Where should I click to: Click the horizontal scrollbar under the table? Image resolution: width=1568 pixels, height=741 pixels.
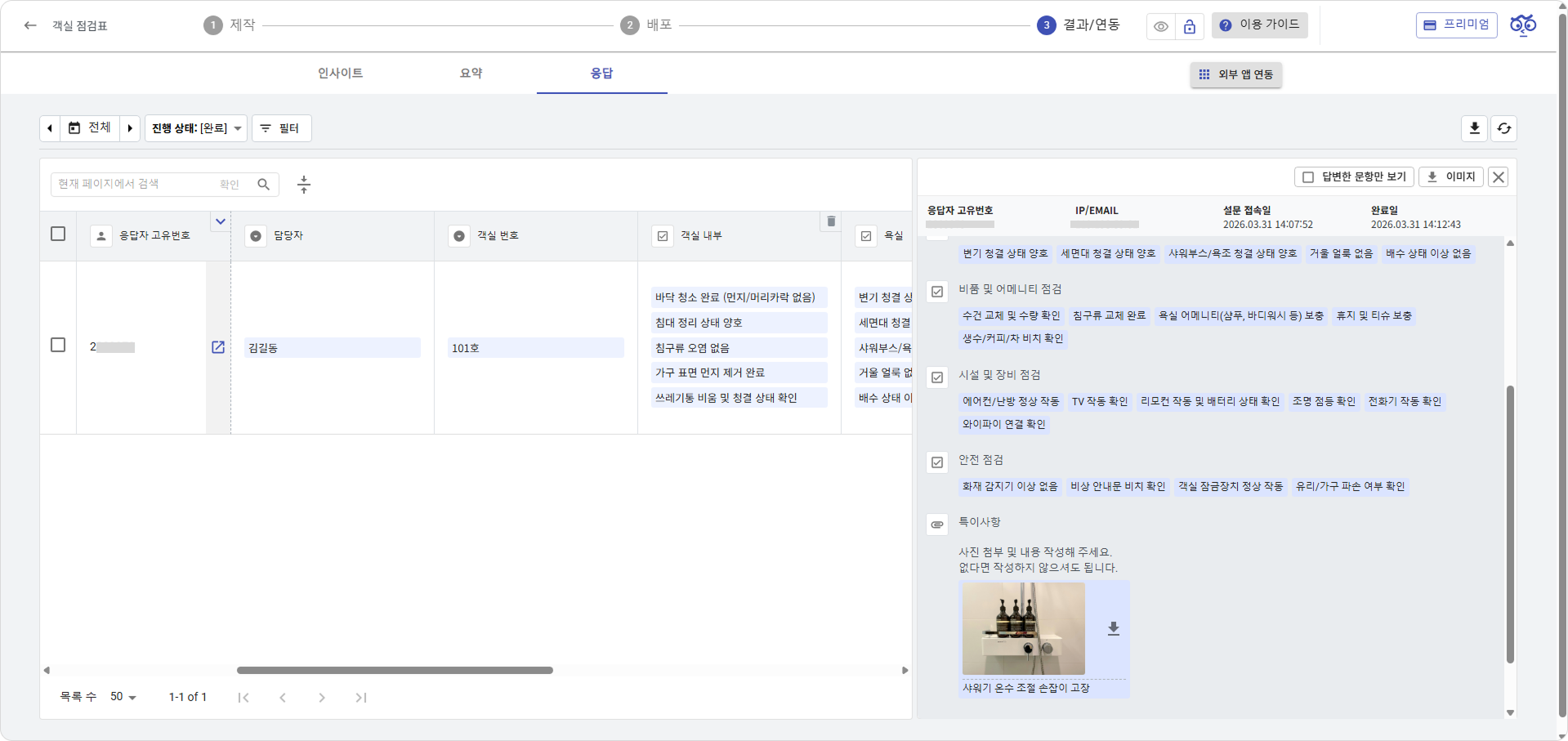coord(395,670)
